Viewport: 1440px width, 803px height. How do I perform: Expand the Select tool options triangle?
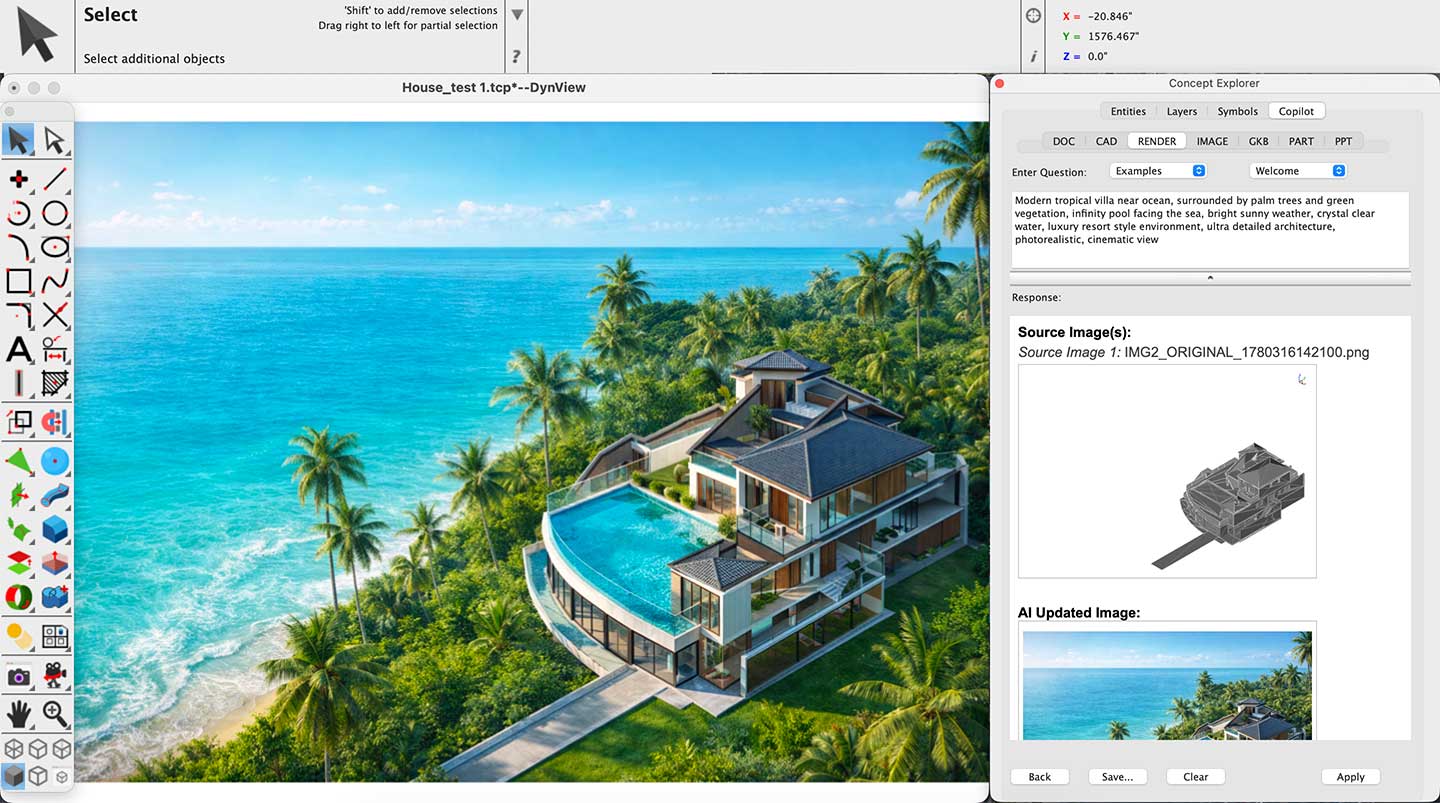coord(517,15)
